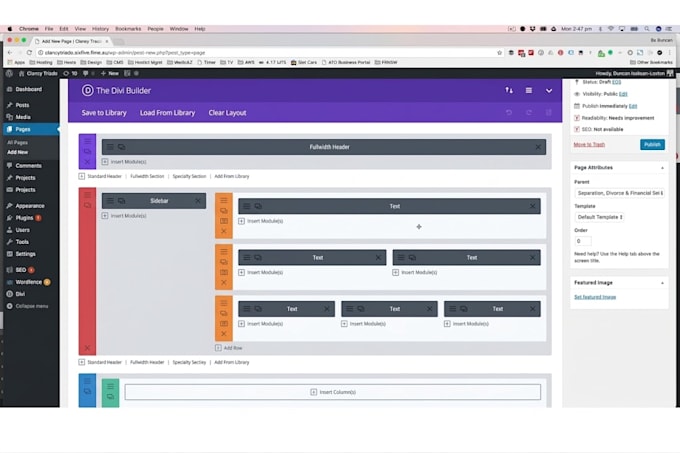Image resolution: width=680 pixels, height=453 pixels.
Task: Add Specialty Section below the Fullwidth Header section
Action: 189,176
